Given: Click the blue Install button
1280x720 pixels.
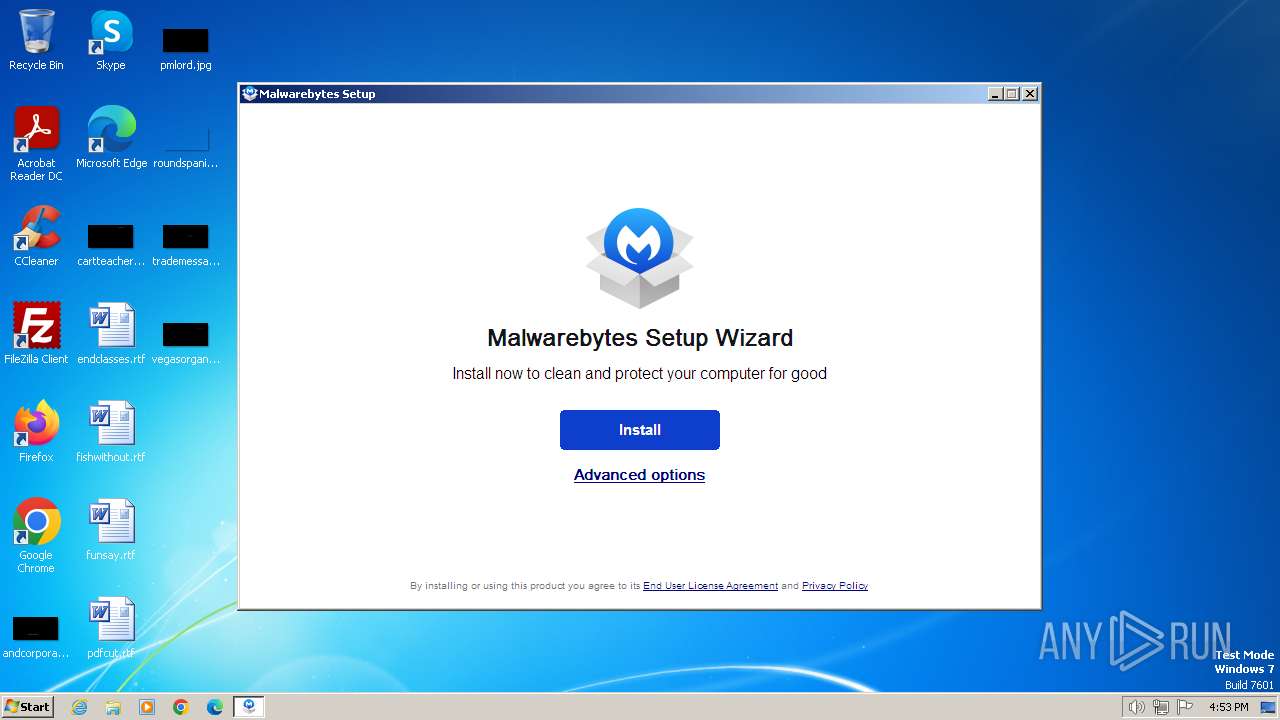Looking at the screenshot, I should click(x=639, y=430).
